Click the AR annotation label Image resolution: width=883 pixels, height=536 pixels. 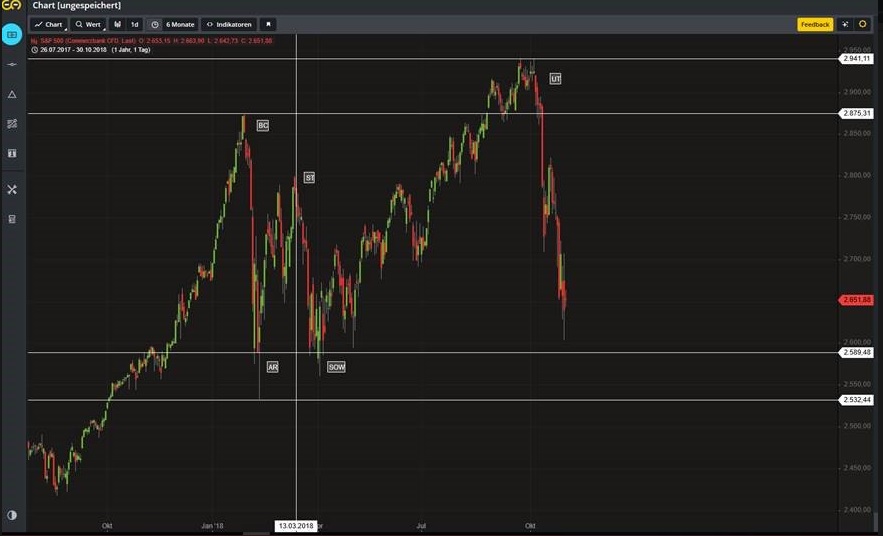coord(273,367)
